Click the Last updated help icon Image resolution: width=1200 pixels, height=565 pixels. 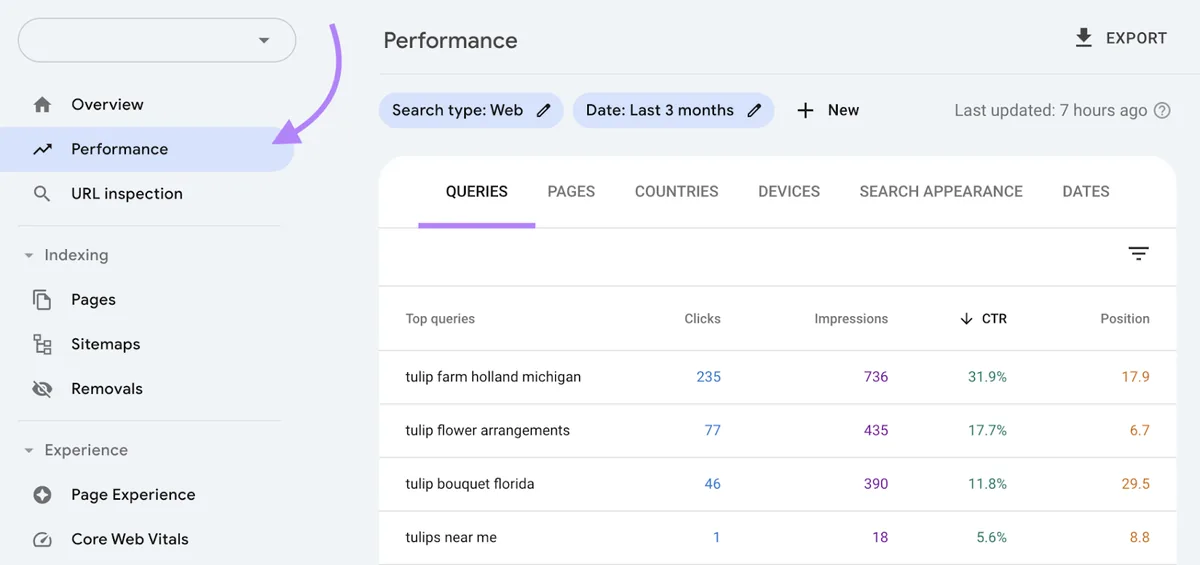pos(1162,111)
